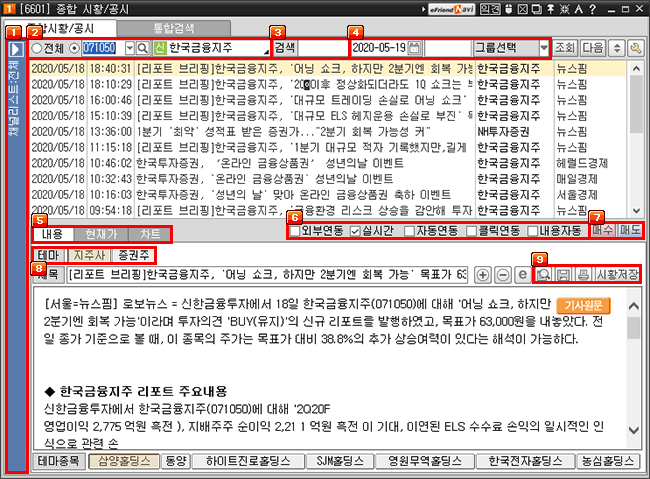
Task: Select the 지주사 category tab
Action: (89, 255)
